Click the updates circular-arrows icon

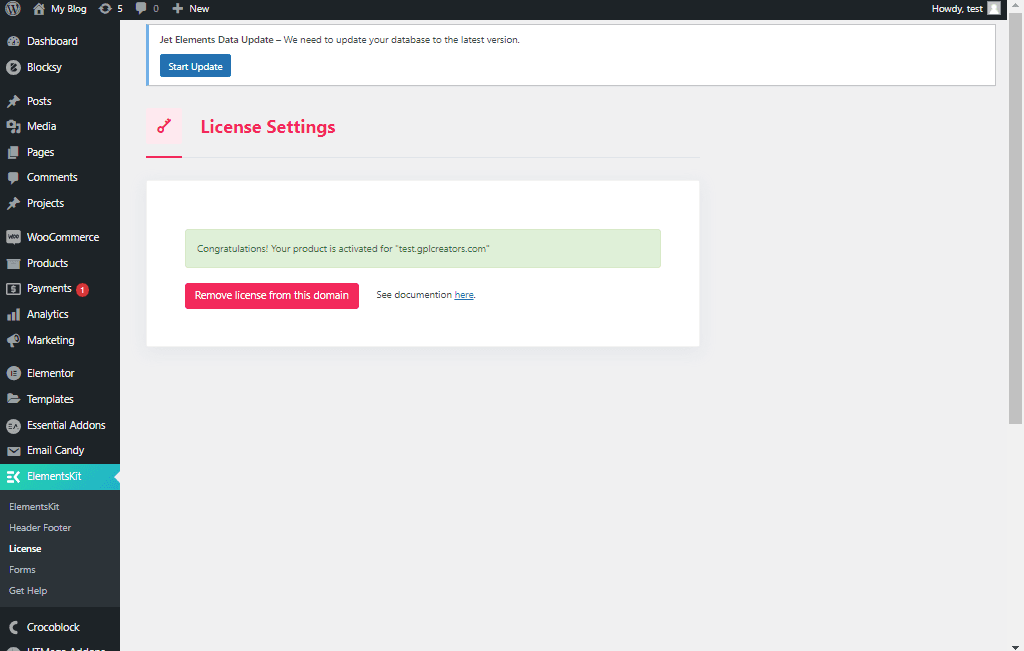(x=104, y=8)
